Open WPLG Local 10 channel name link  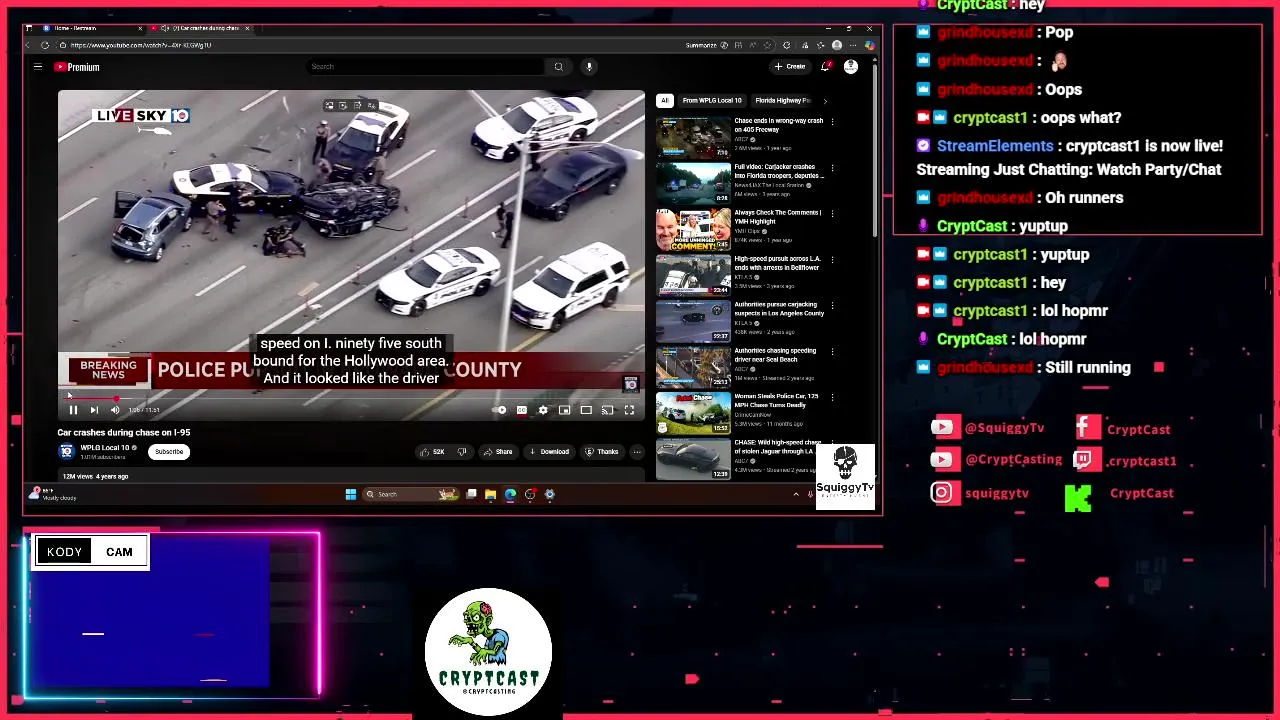point(105,448)
